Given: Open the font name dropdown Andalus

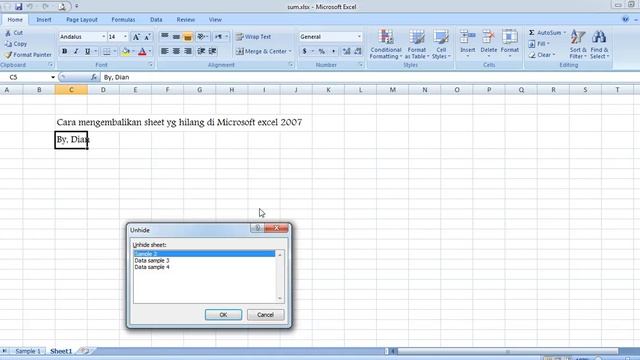Looking at the screenshot, I should (x=103, y=37).
